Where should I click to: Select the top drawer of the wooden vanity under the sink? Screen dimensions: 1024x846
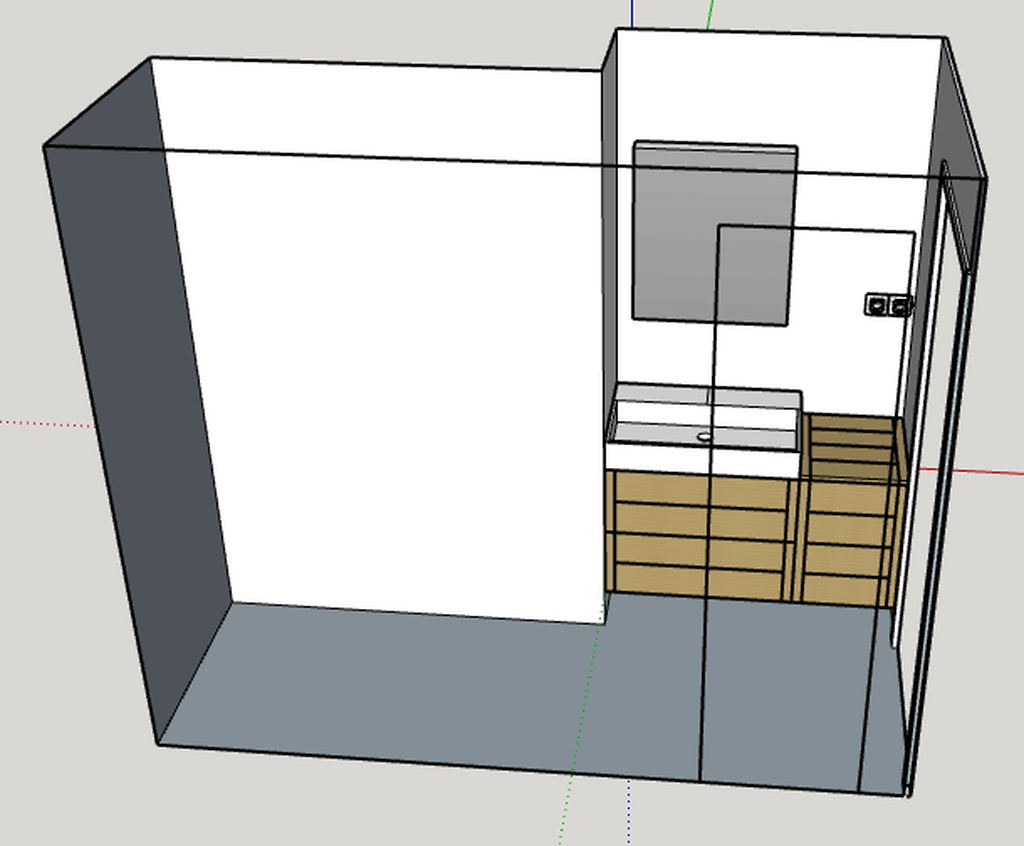(x=702, y=490)
